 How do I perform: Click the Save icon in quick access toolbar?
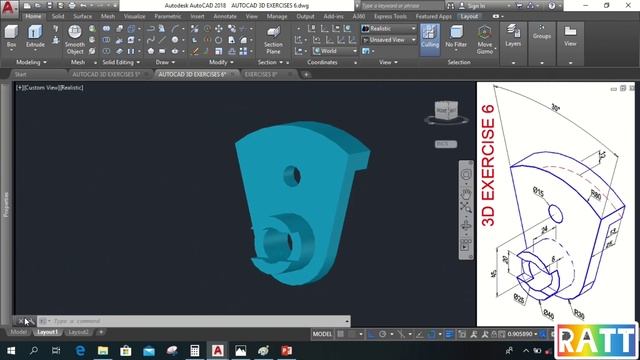[49, 6]
